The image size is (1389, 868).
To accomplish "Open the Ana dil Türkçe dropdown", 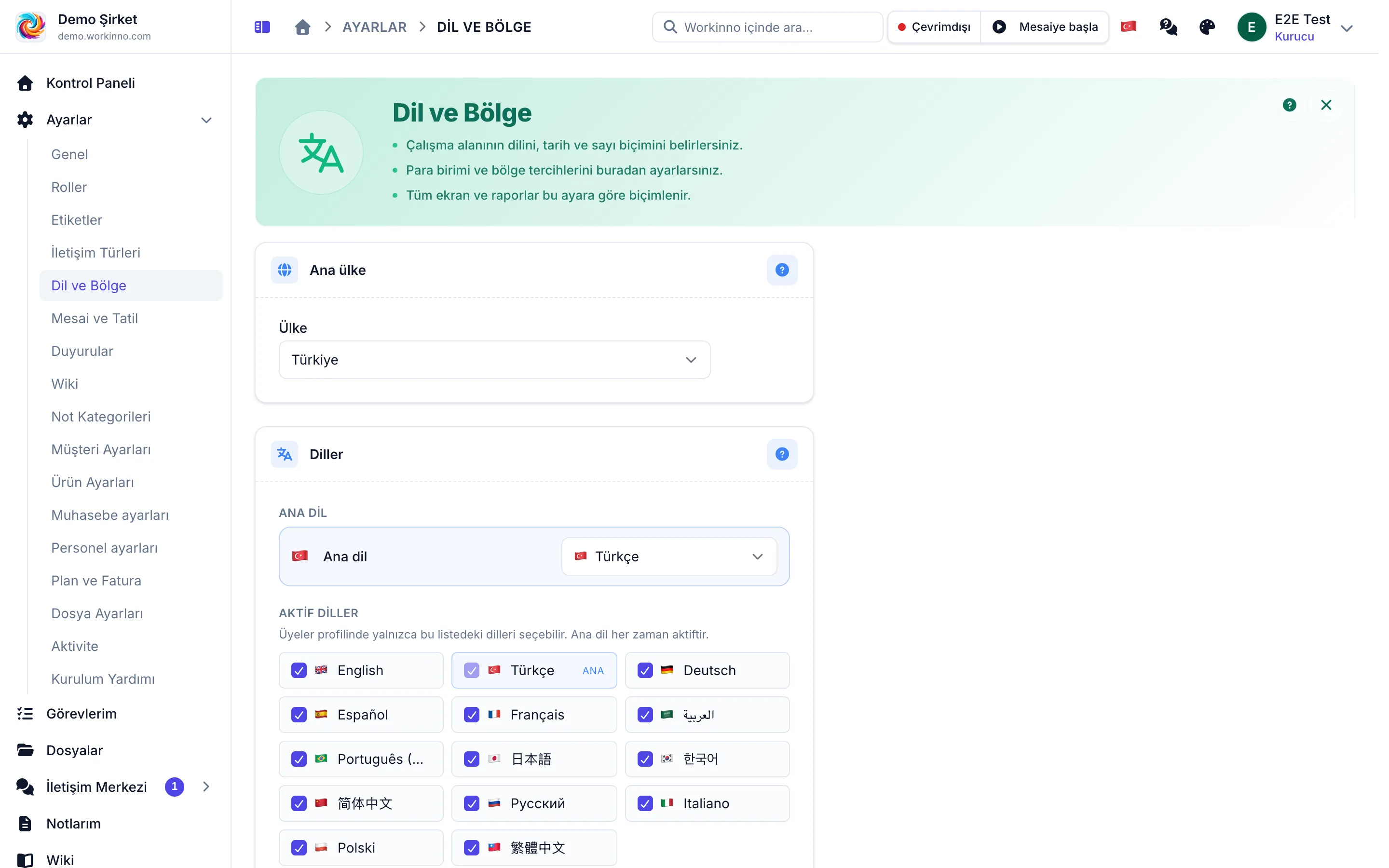I will [x=668, y=556].
